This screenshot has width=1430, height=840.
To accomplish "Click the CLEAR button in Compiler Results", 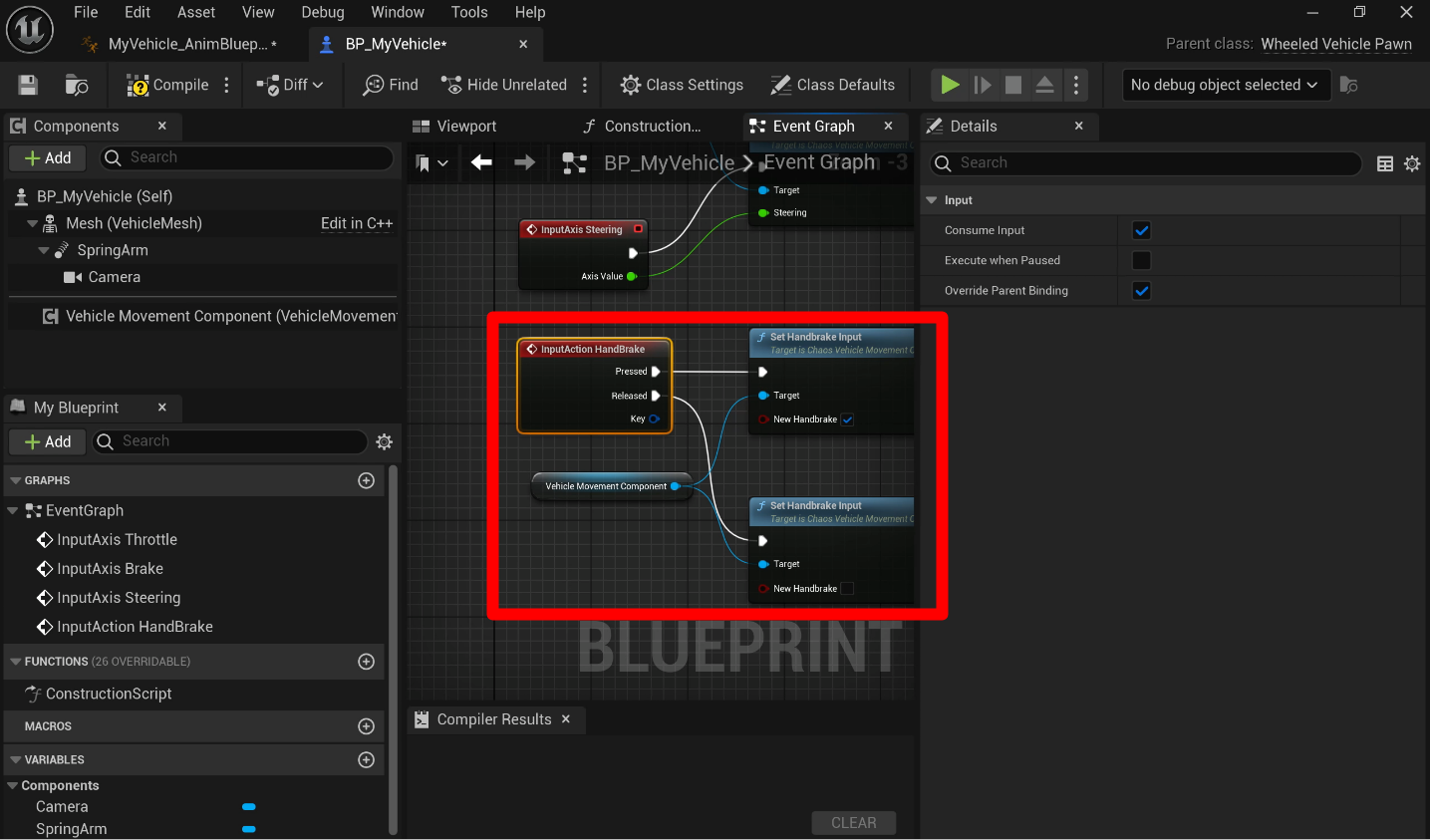I will 853,823.
